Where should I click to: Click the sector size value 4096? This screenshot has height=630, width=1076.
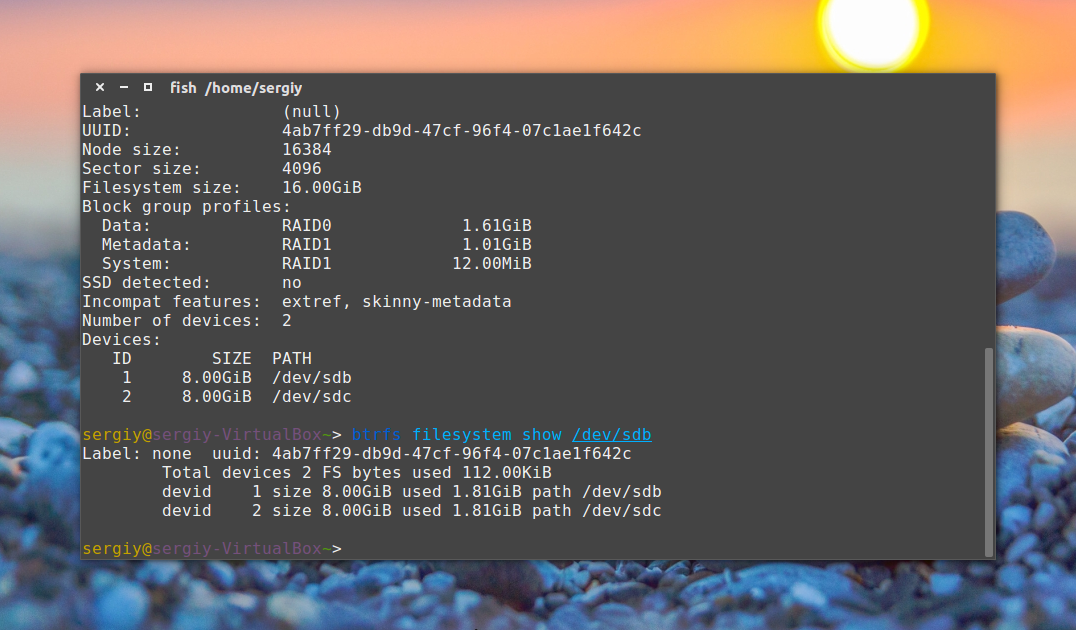tap(302, 169)
